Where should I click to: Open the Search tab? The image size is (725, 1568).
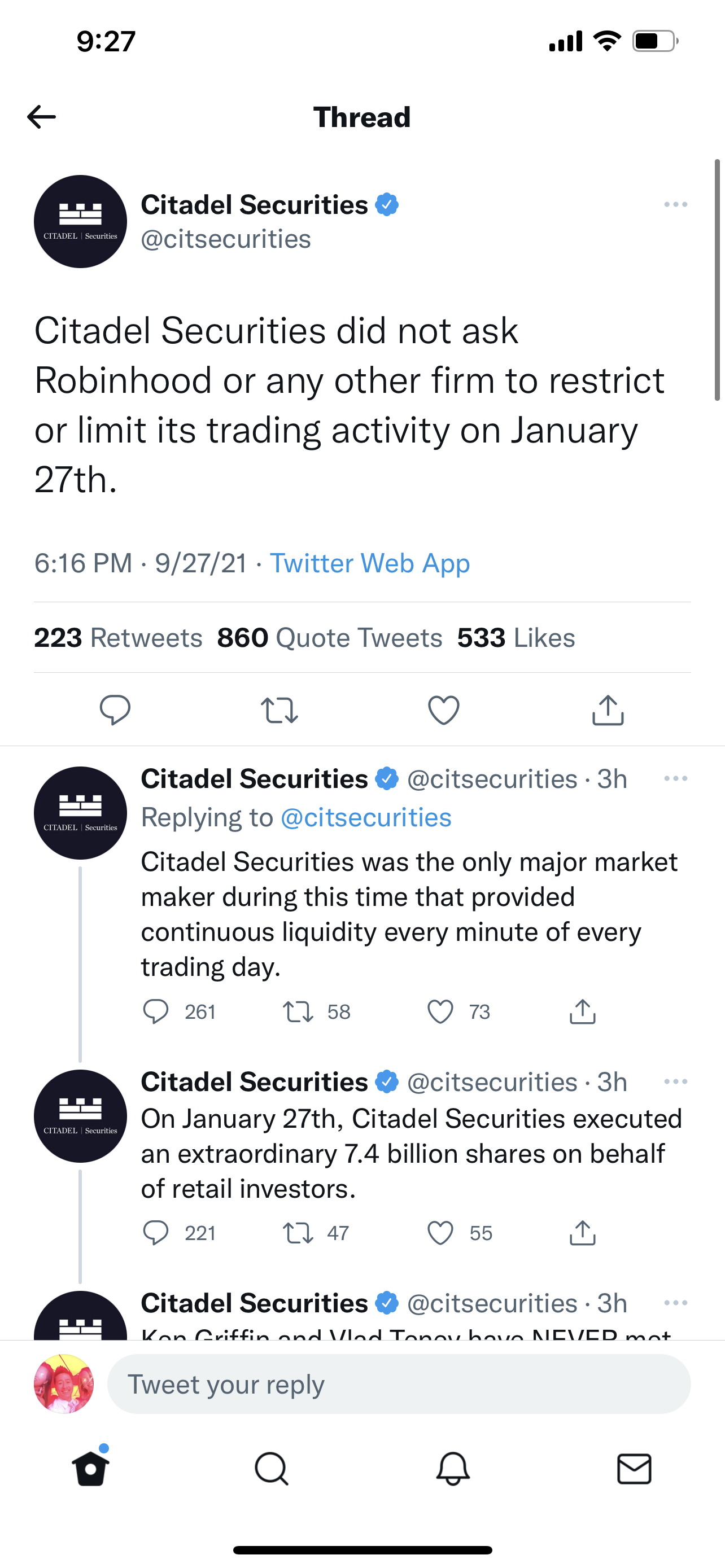pyautogui.click(x=272, y=1468)
